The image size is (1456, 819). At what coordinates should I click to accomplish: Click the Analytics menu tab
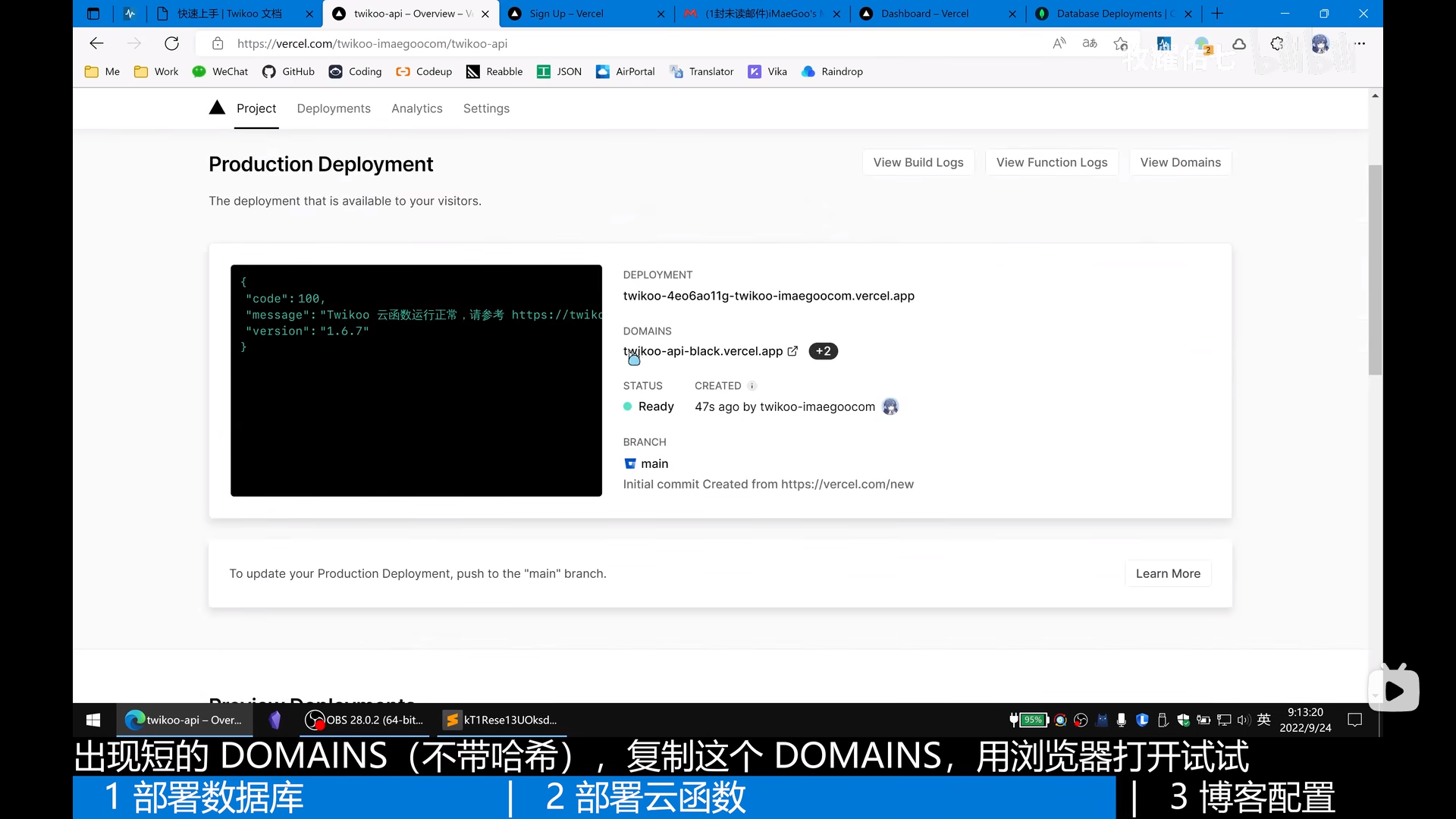tap(417, 108)
